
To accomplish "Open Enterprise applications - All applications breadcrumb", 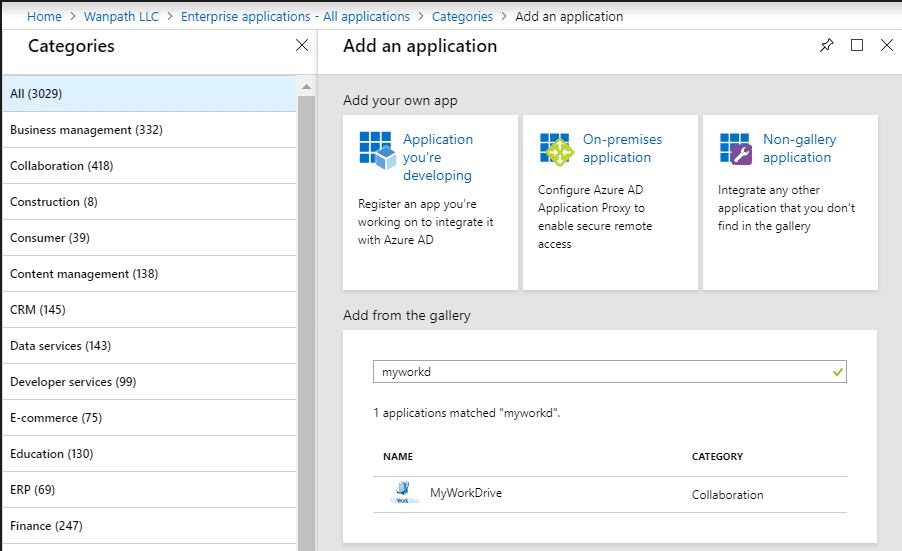I will click(295, 16).
